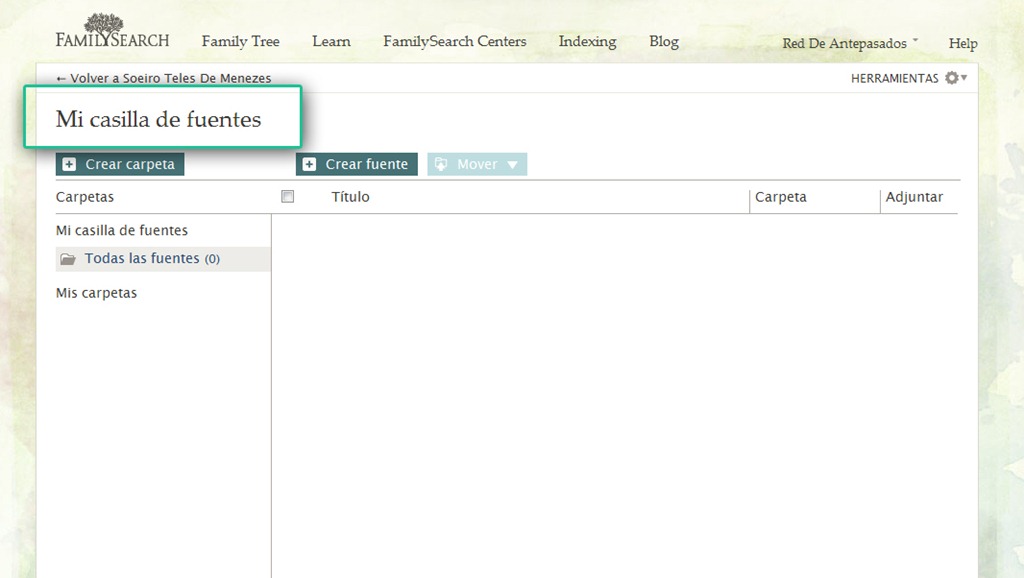Click the plus icon on Crear carpeta
Image resolution: width=1024 pixels, height=578 pixels.
pos(69,165)
